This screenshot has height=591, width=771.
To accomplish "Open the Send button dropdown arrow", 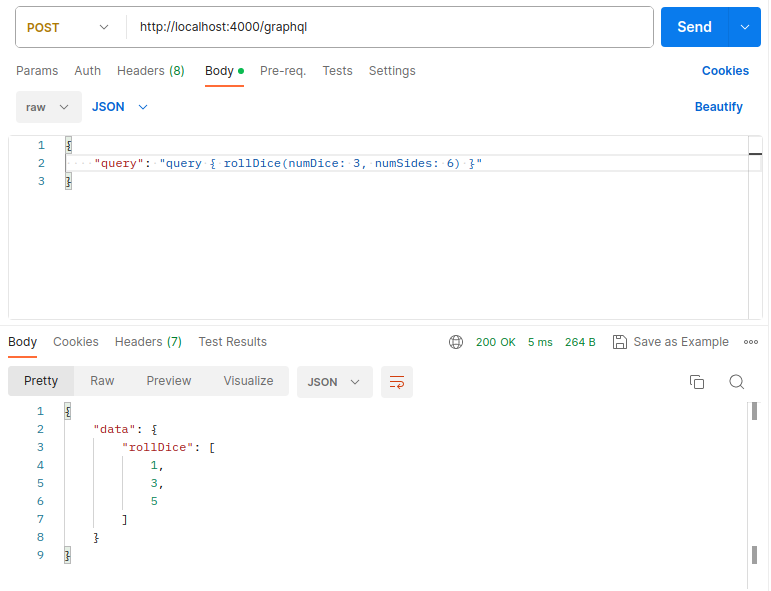I will pyautogui.click(x=744, y=27).
